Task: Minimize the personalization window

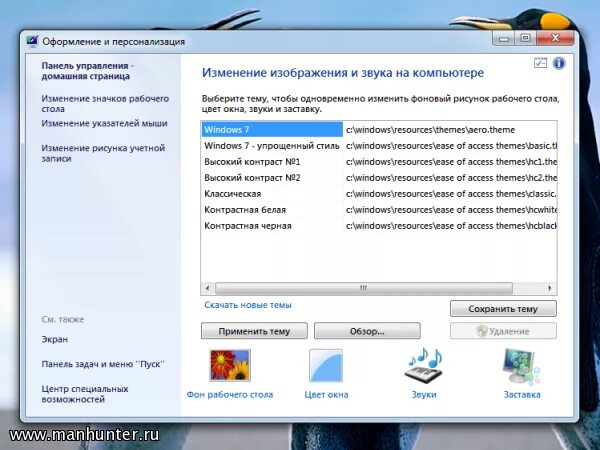Action: (504, 38)
